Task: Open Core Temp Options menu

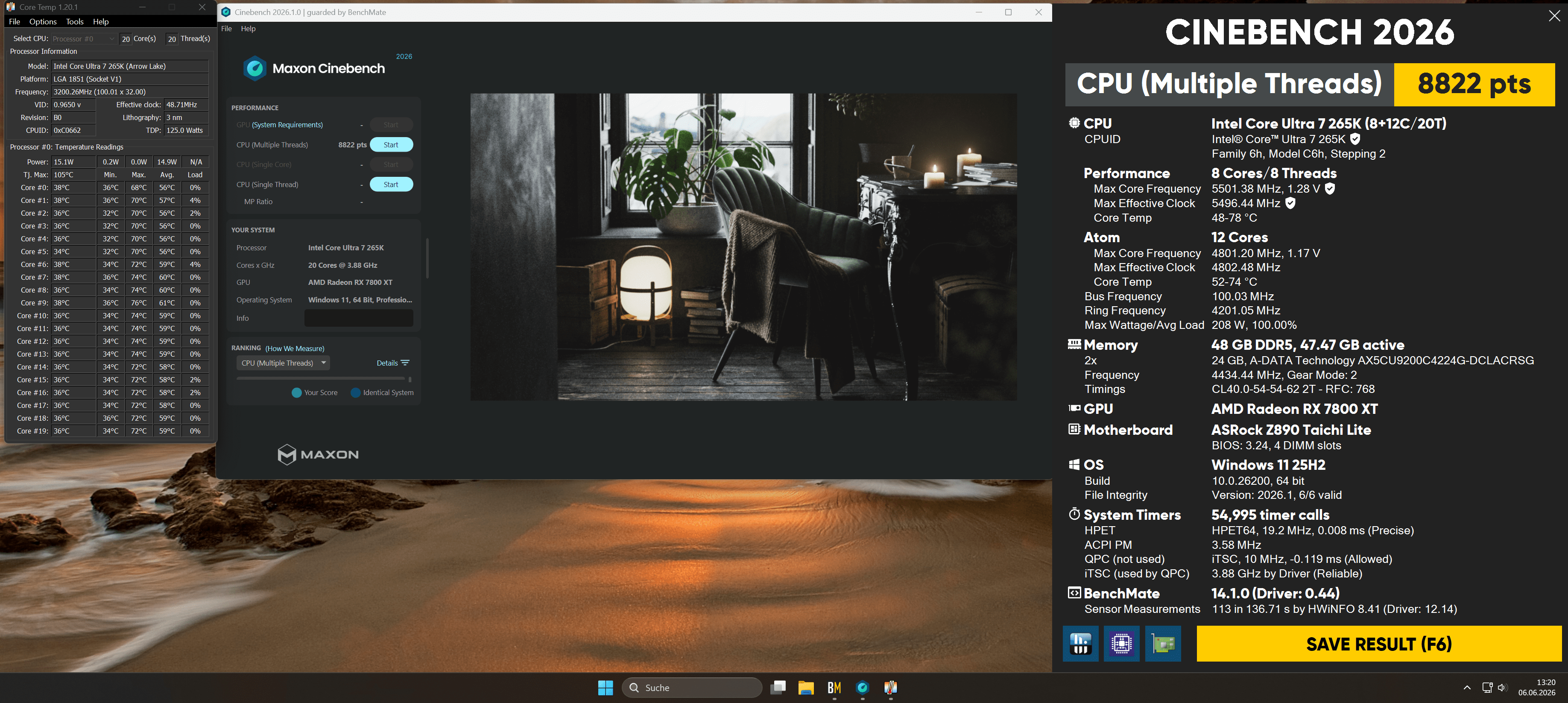Action: [x=43, y=21]
